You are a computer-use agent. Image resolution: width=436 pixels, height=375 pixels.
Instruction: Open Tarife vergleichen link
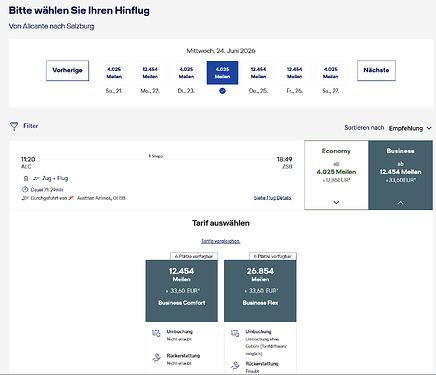pyautogui.click(x=221, y=241)
